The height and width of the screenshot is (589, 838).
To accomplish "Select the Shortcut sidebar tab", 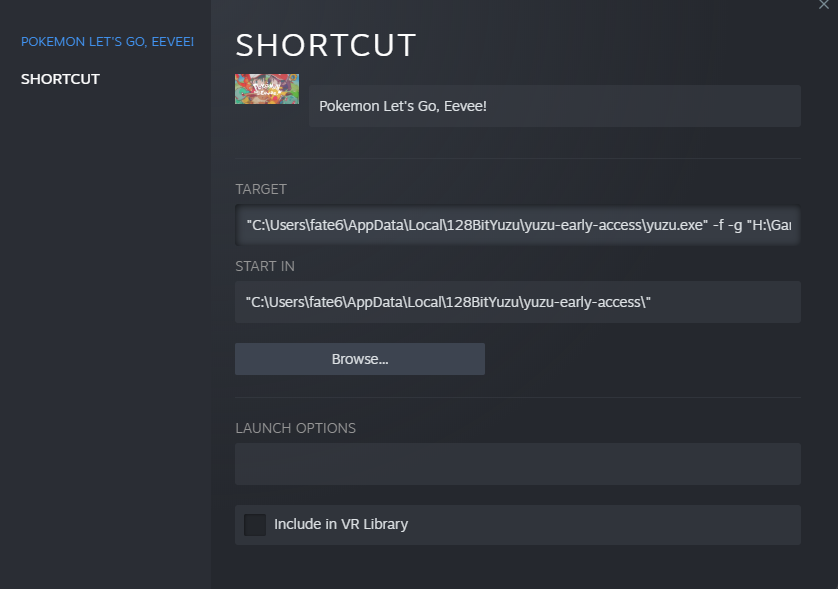I will (x=60, y=79).
